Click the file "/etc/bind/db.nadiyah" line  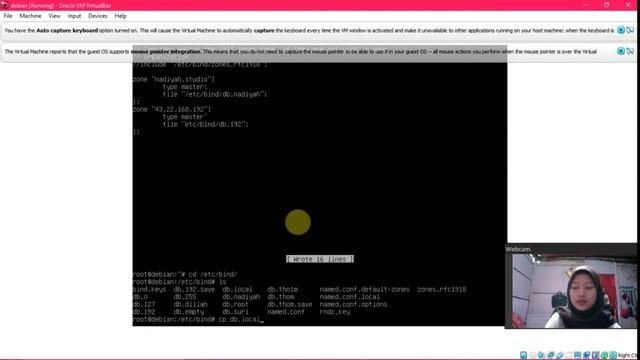(215, 94)
